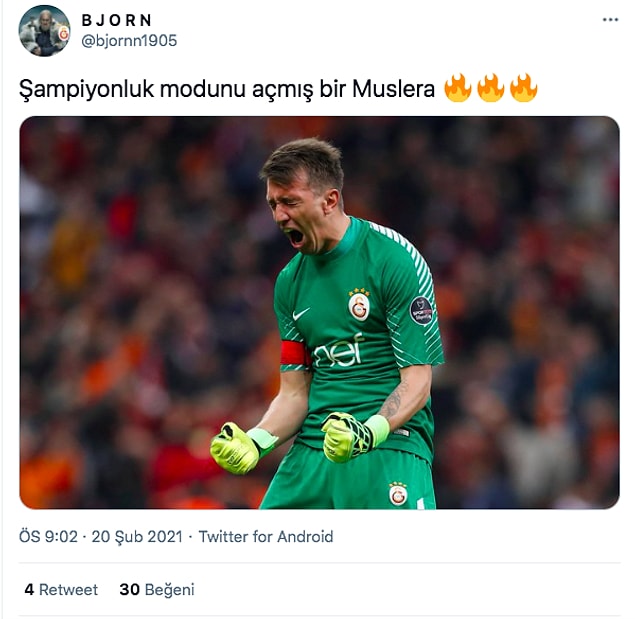Open the ÖS 9:02 timestamp link
This screenshot has height=619, width=635.
click(48, 536)
